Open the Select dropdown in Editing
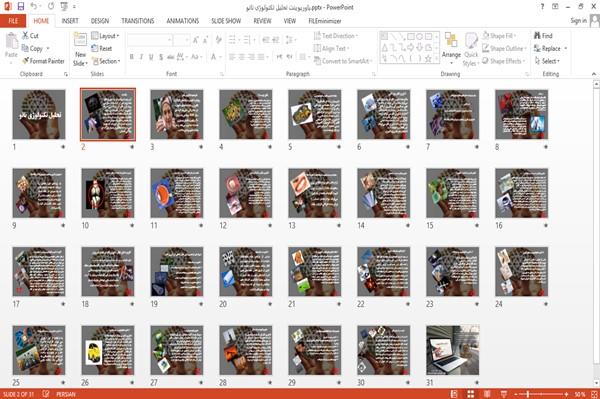Viewport: 600px width, 399px height. point(547,61)
